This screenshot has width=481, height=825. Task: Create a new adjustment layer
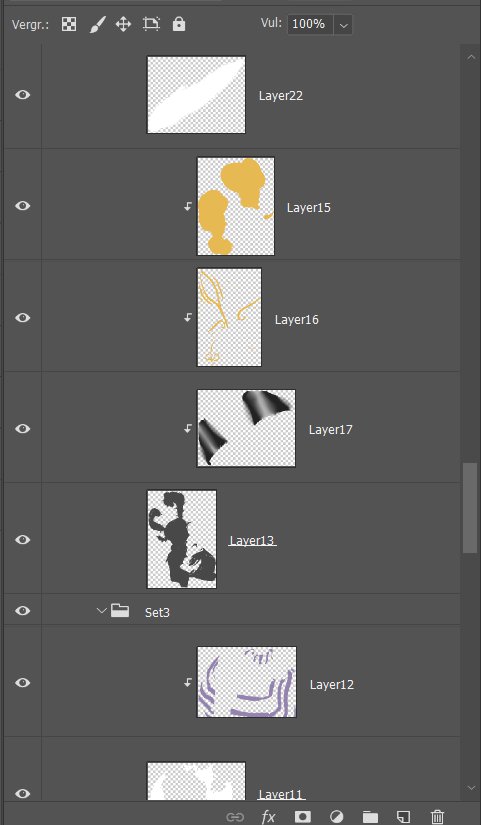pyautogui.click(x=336, y=817)
